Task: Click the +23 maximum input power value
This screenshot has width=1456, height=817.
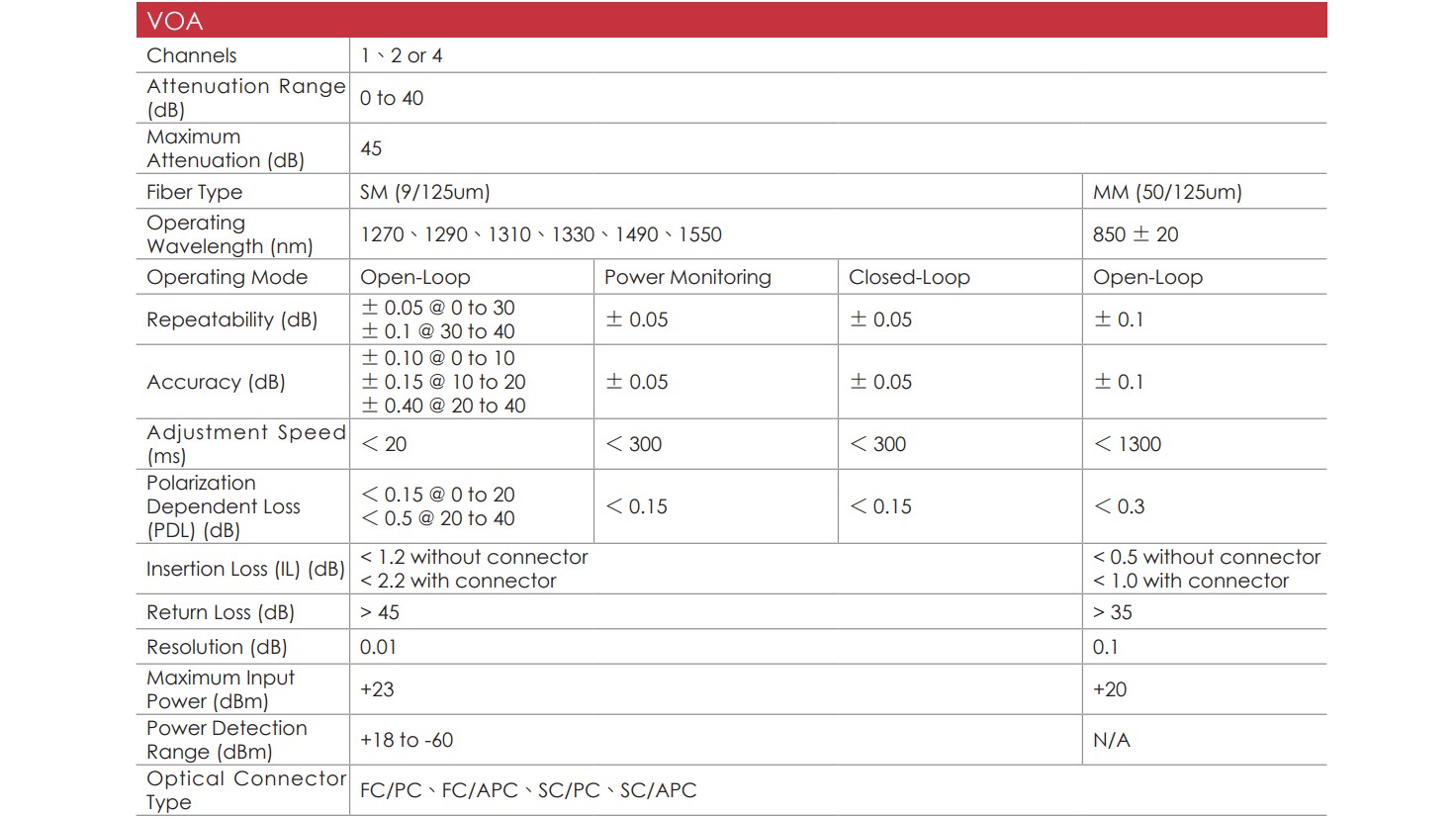Action: [x=377, y=689]
